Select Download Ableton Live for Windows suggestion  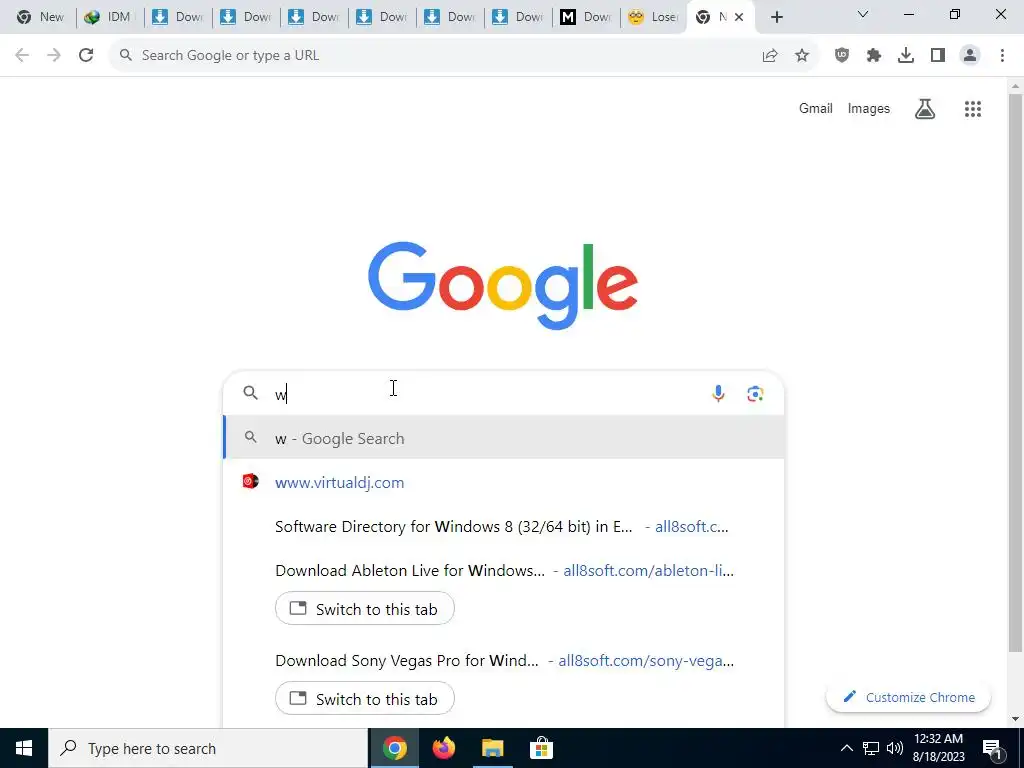[504, 570]
